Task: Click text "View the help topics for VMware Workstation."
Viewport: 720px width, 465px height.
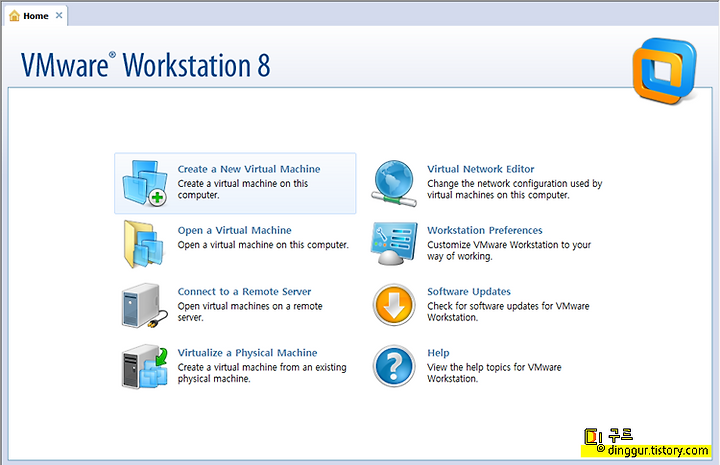Action: [494, 373]
